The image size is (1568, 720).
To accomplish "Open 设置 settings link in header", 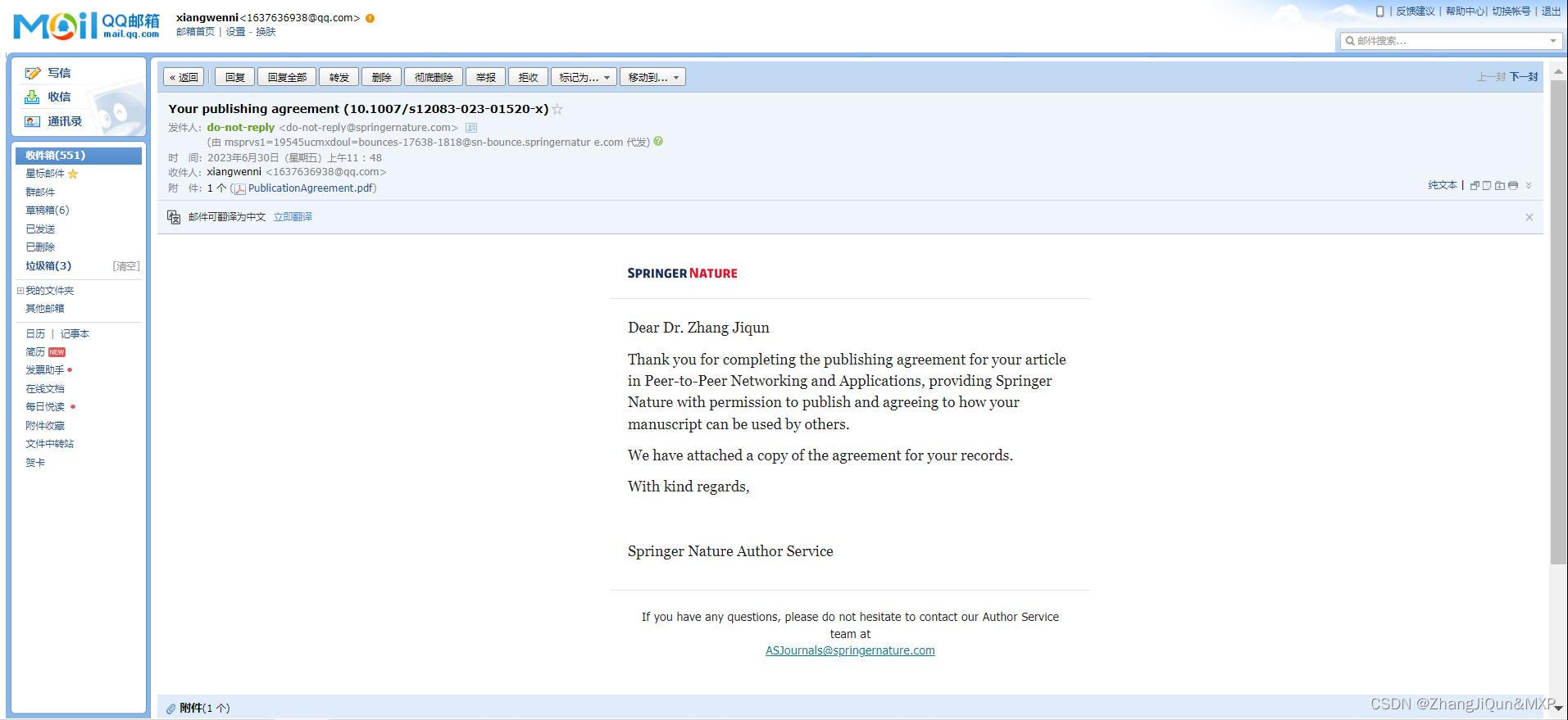I will tap(235, 32).
